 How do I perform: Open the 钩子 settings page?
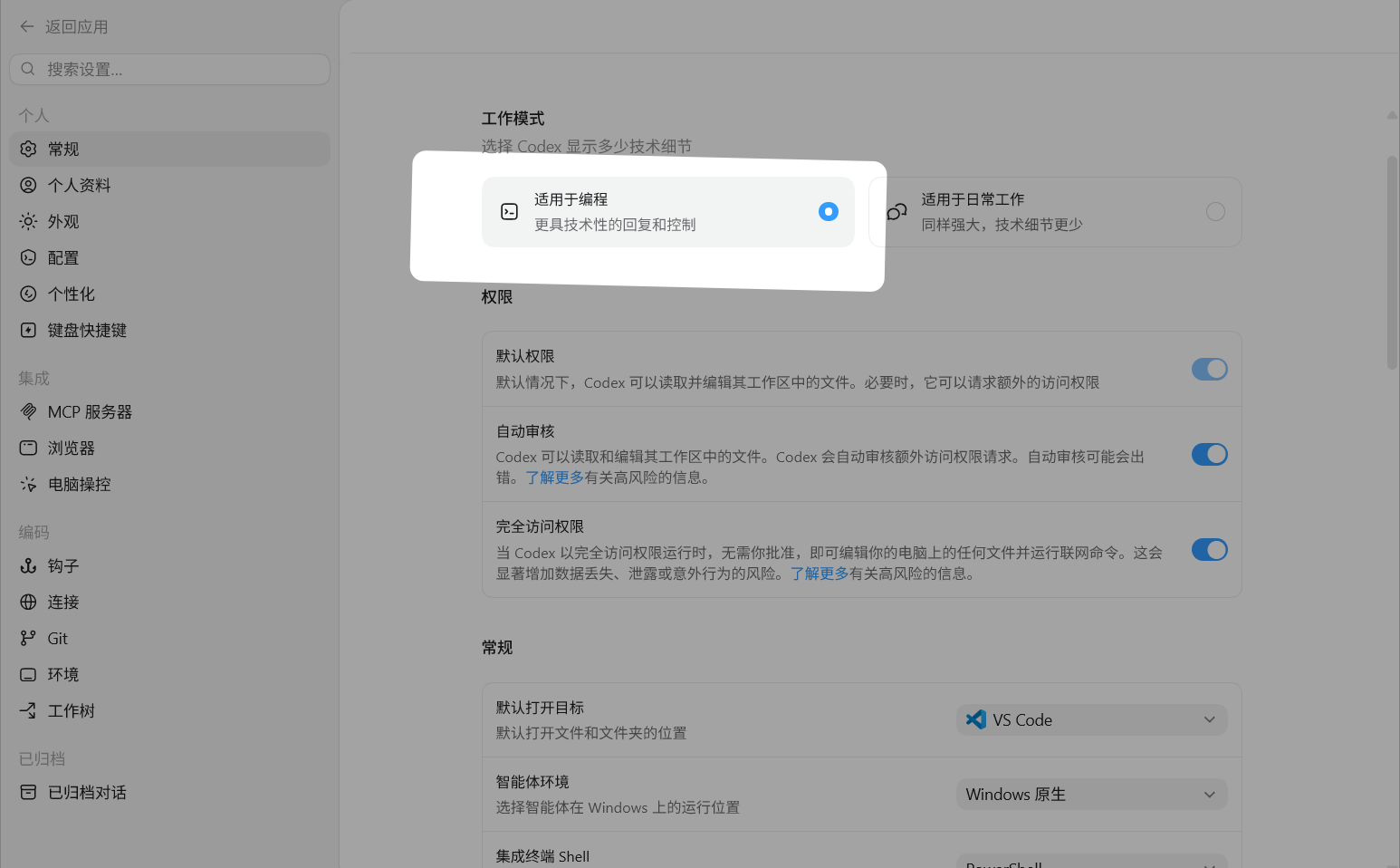click(x=169, y=565)
